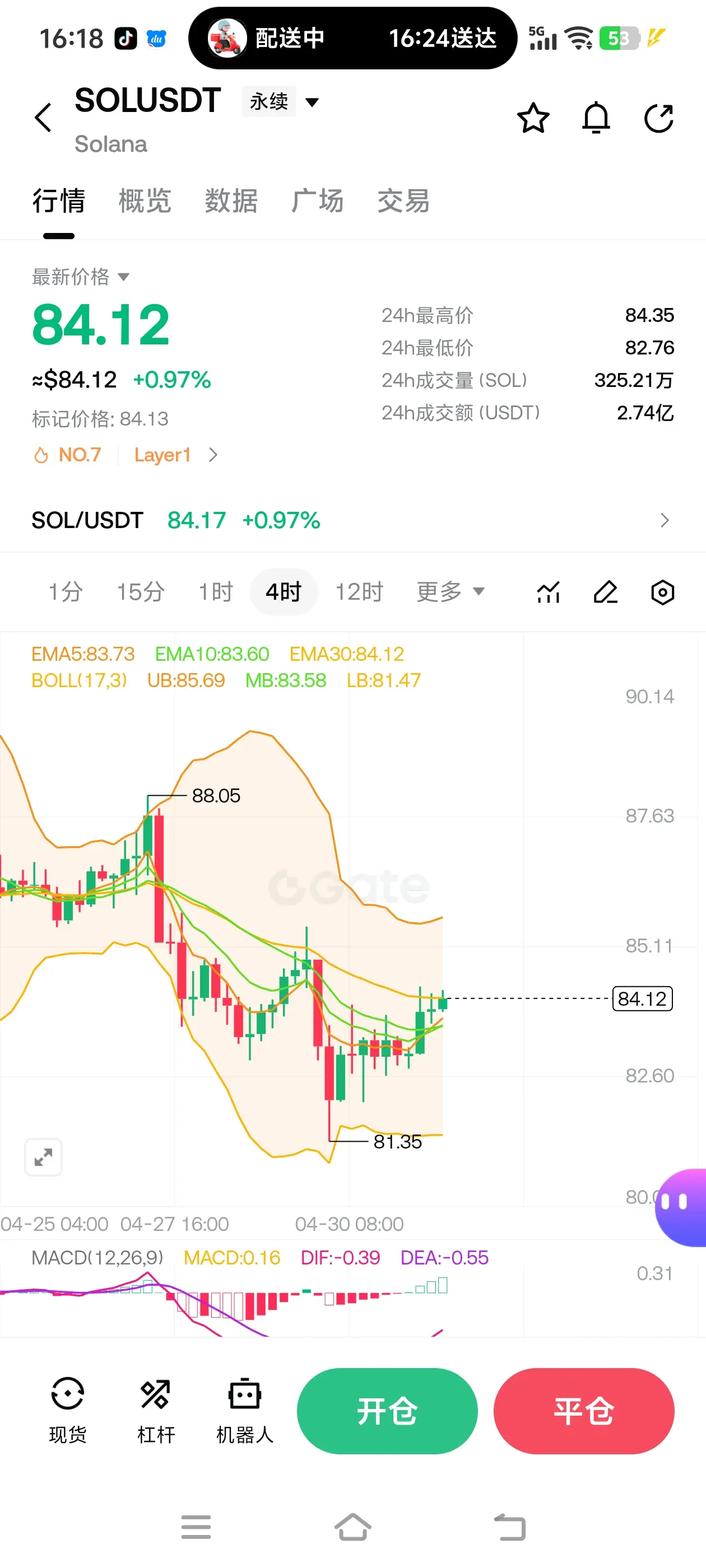Tap the 24h最低价 value 82.76
Screen dimensions: 706x1568
649,348
